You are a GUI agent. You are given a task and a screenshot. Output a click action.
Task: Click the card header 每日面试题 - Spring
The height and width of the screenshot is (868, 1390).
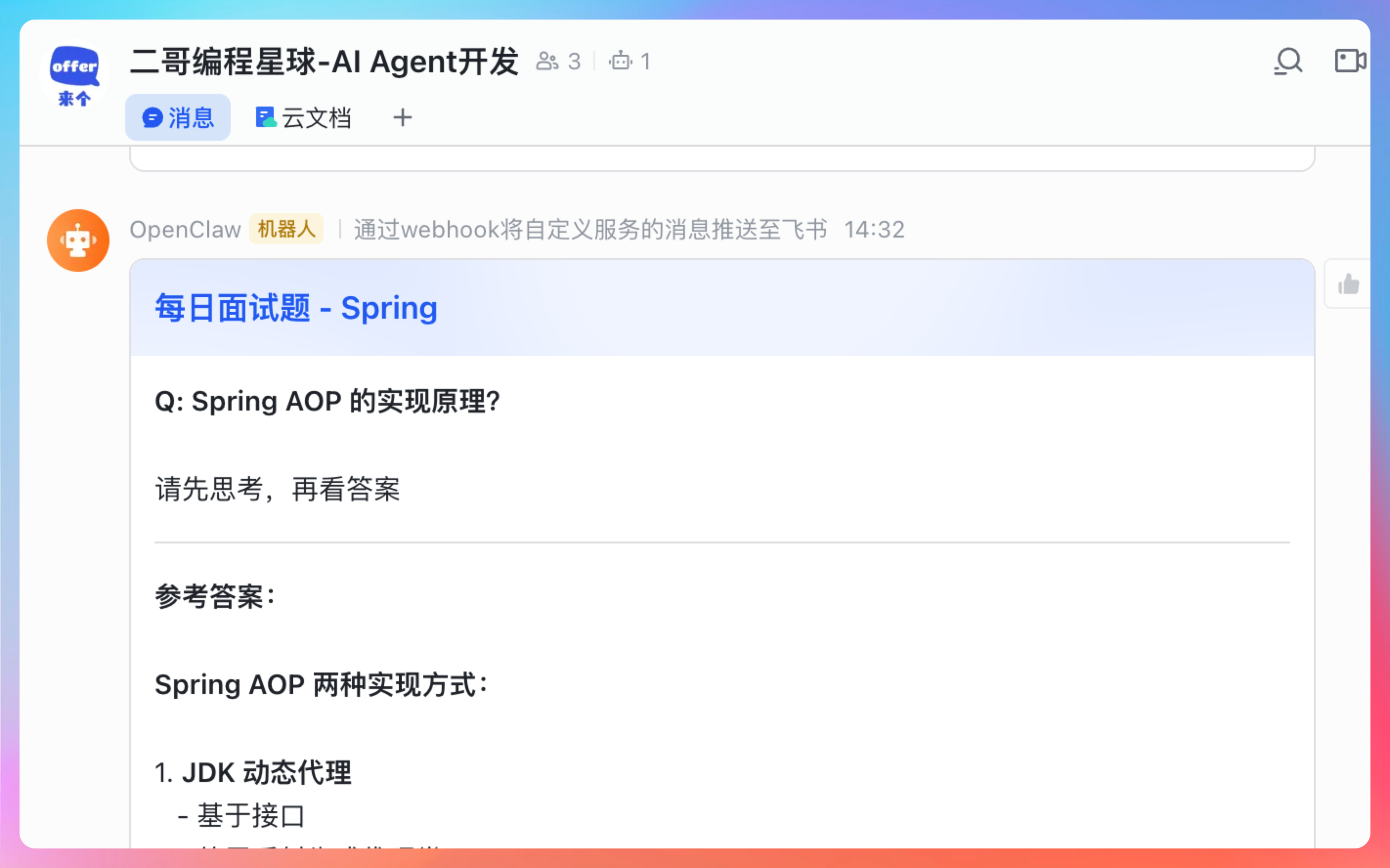pyautogui.click(x=296, y=308)
